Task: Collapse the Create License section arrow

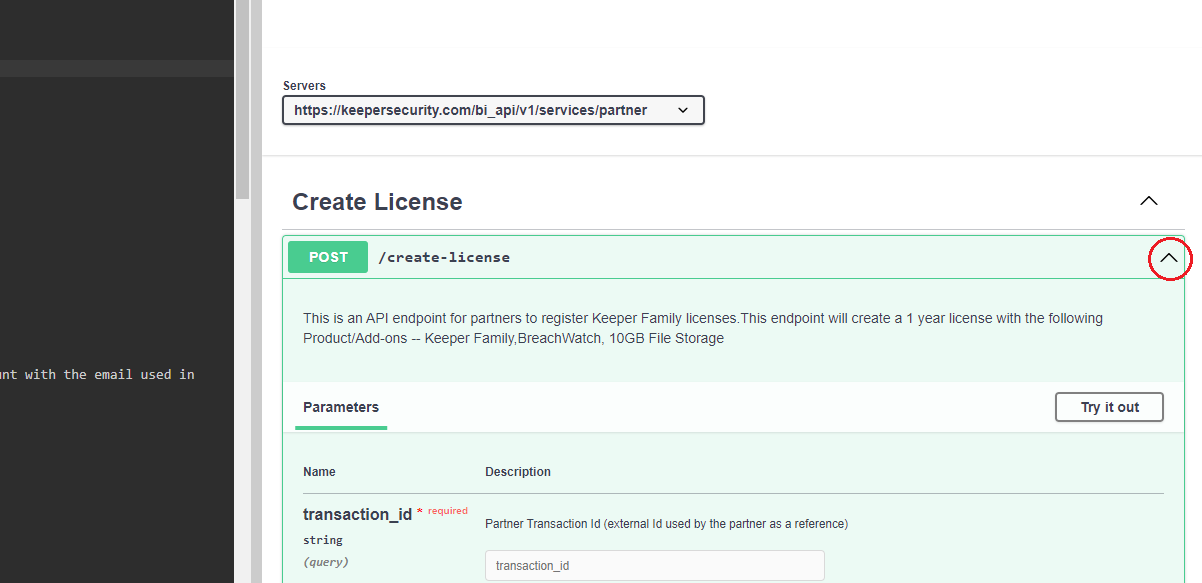Action: pyautogui.click(x=1149, y=201)
